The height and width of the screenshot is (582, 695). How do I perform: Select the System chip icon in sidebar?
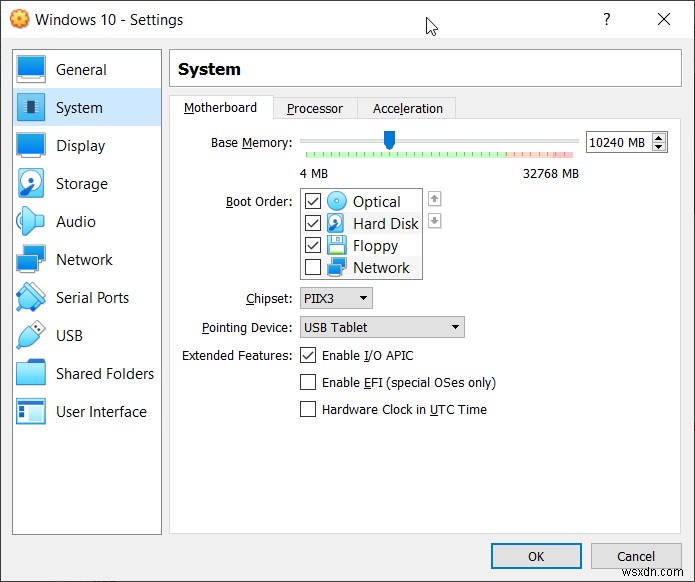tap(31, 107)
